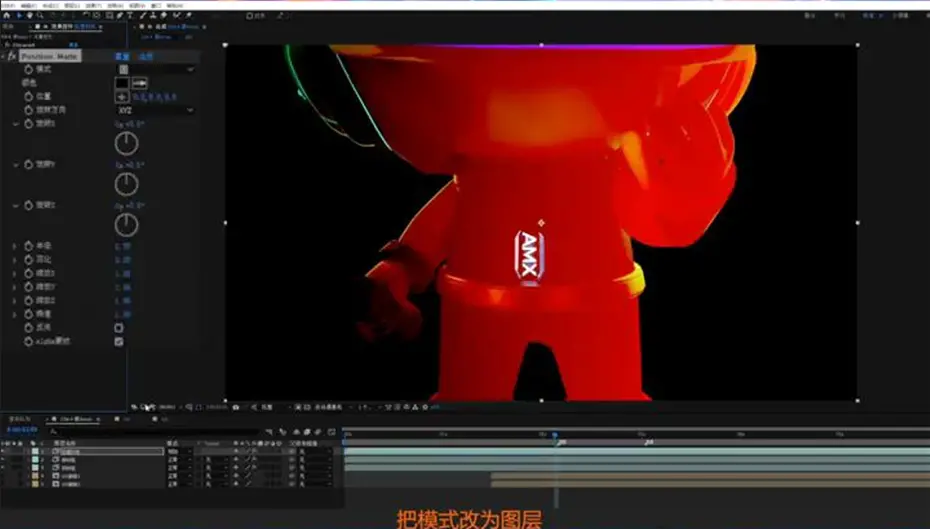
Task: Select the Rectangle shape tool
Action: coord(110,15)
